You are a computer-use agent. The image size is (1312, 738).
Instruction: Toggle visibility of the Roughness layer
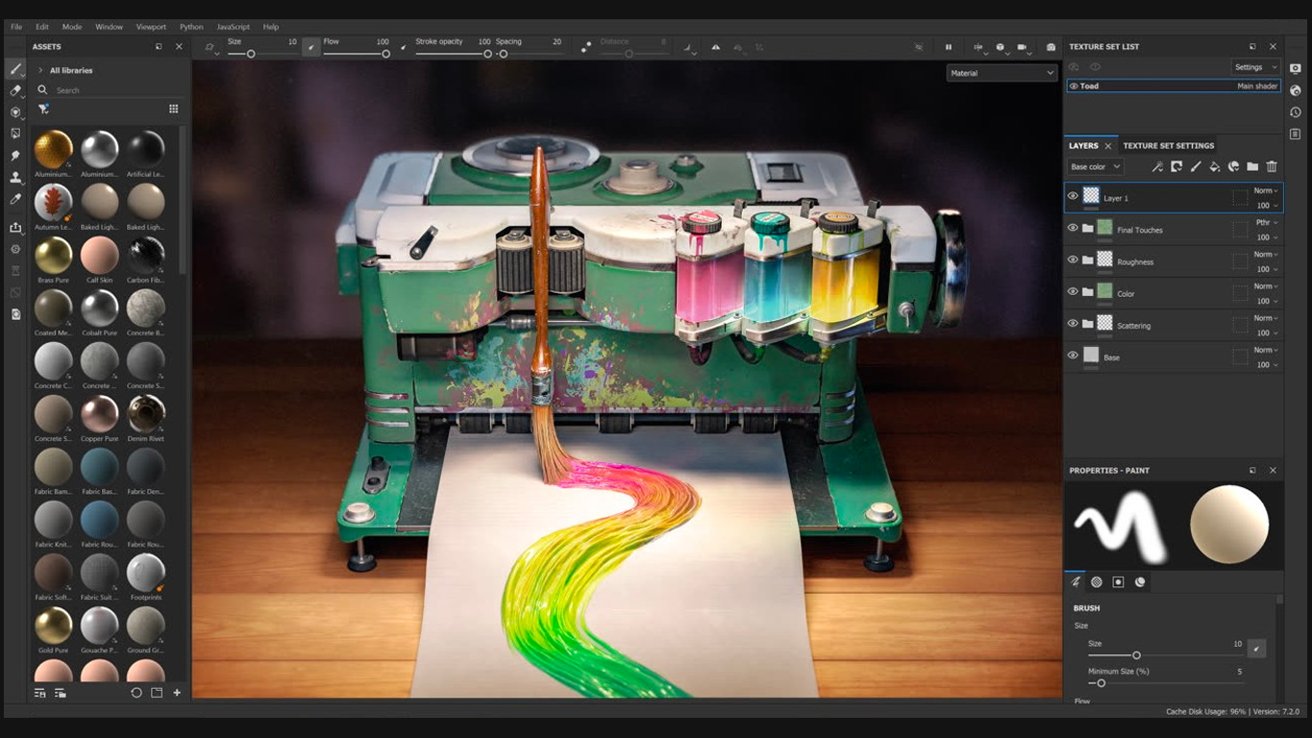tap(1073, 260)
